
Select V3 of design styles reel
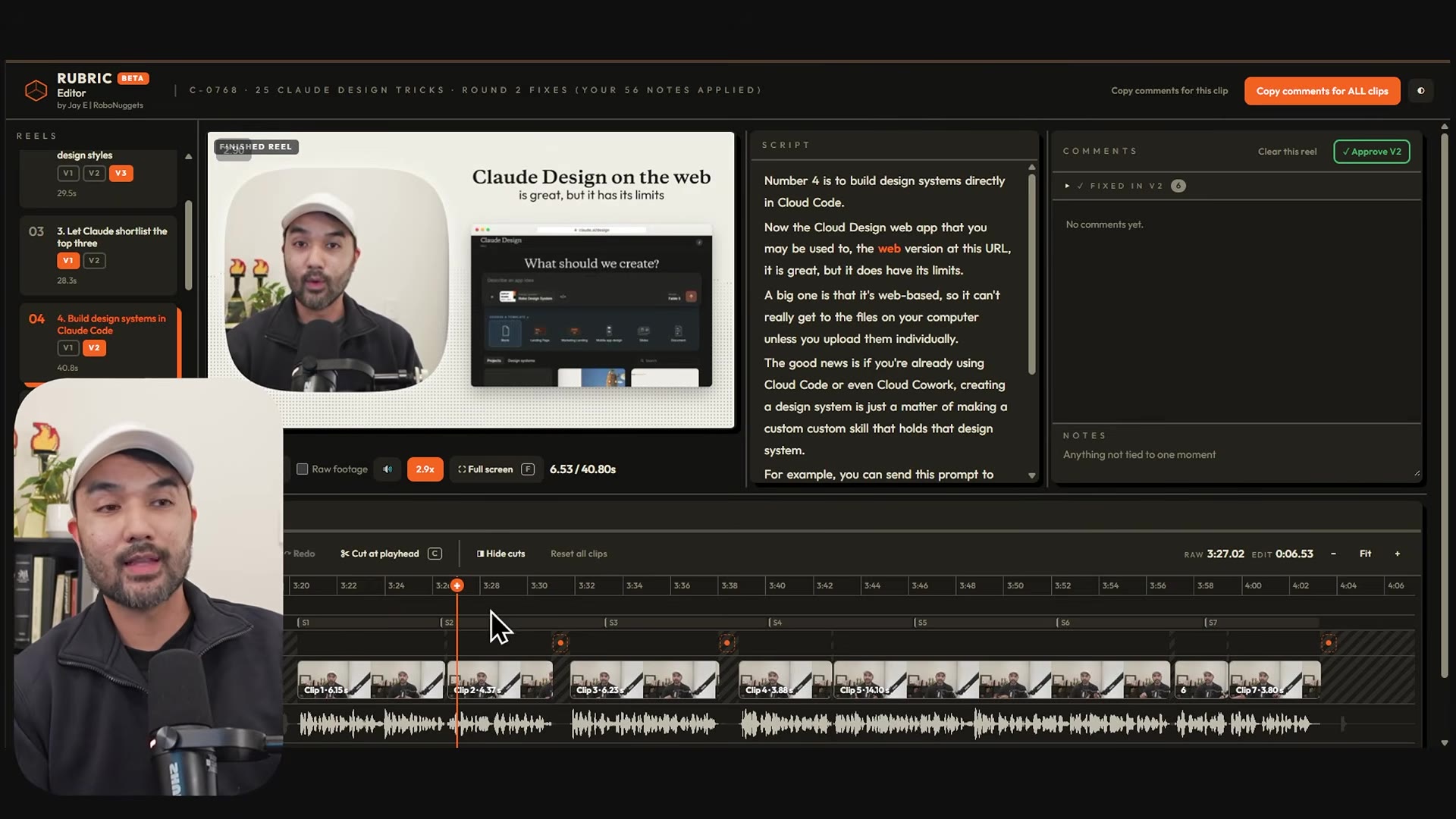click(121, 173)
